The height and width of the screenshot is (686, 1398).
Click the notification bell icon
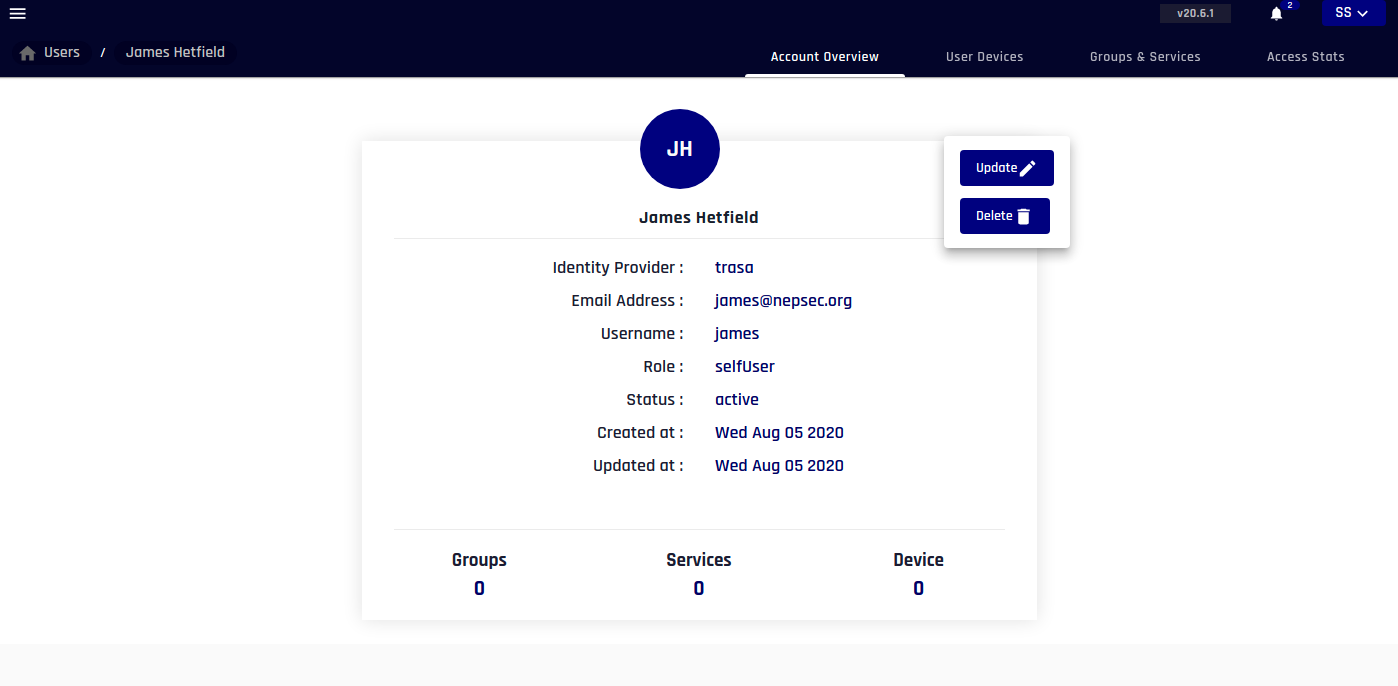click(1276, 14)
